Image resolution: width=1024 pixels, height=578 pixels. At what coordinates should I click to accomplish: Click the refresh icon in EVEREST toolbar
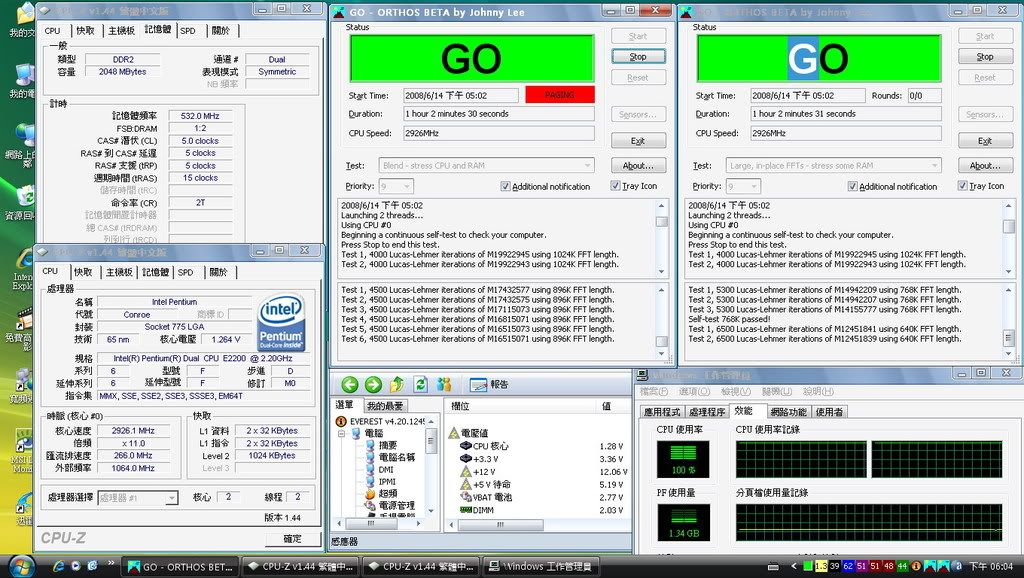(x=420, y=385)
